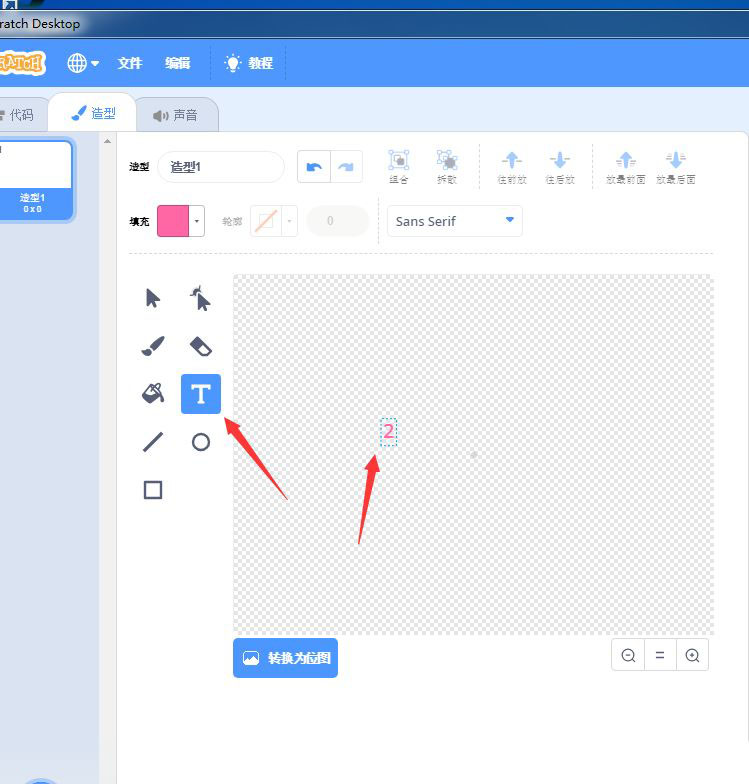Click the 转换为位图 button

[x=285, y=658]
